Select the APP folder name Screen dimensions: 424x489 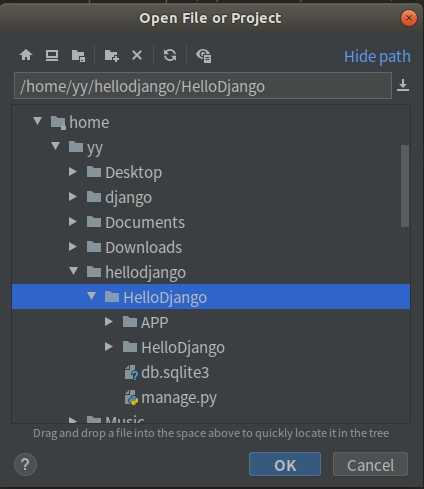154,322
